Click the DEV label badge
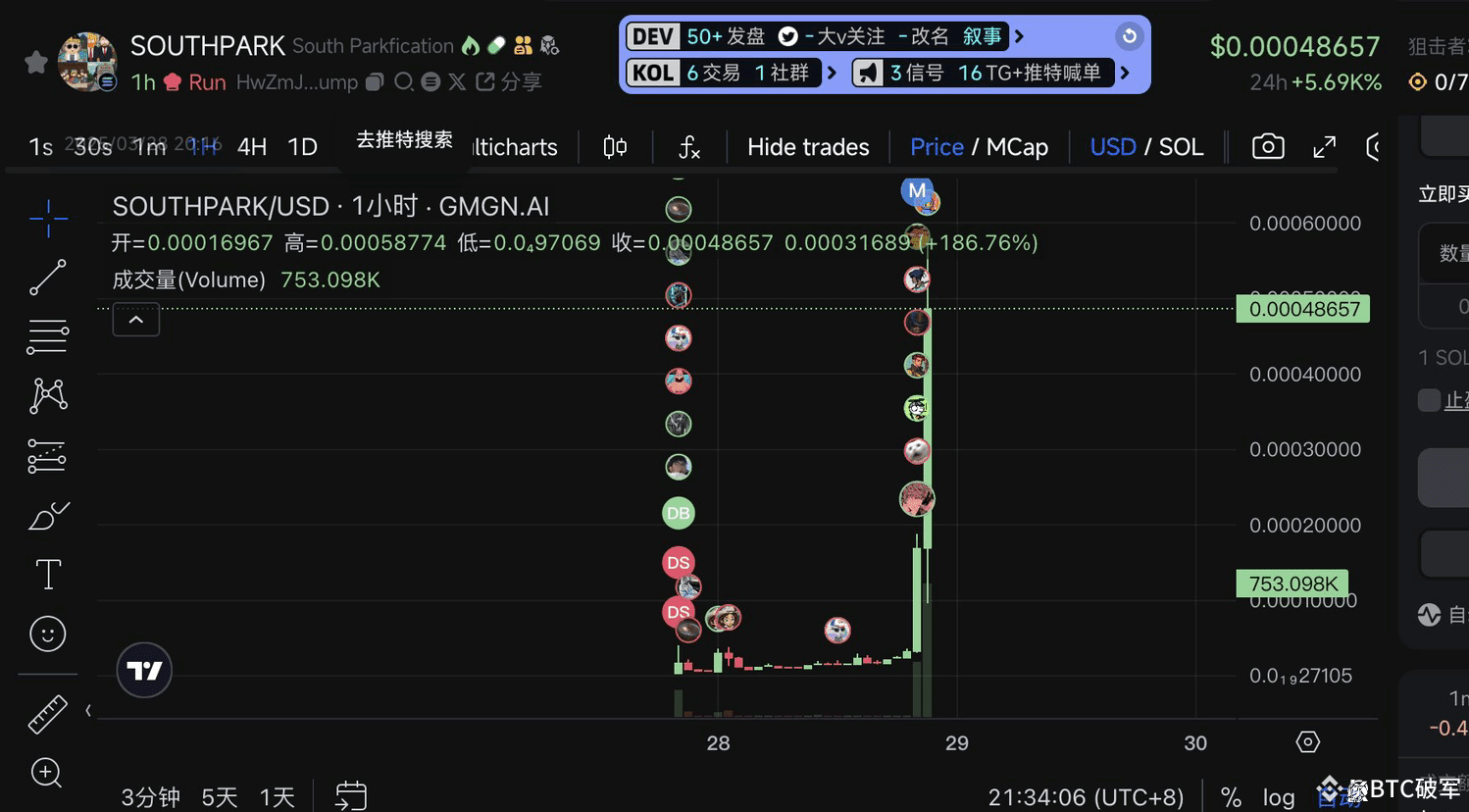Viewport: 1469px width, 812px height. [x=653, y=37]
